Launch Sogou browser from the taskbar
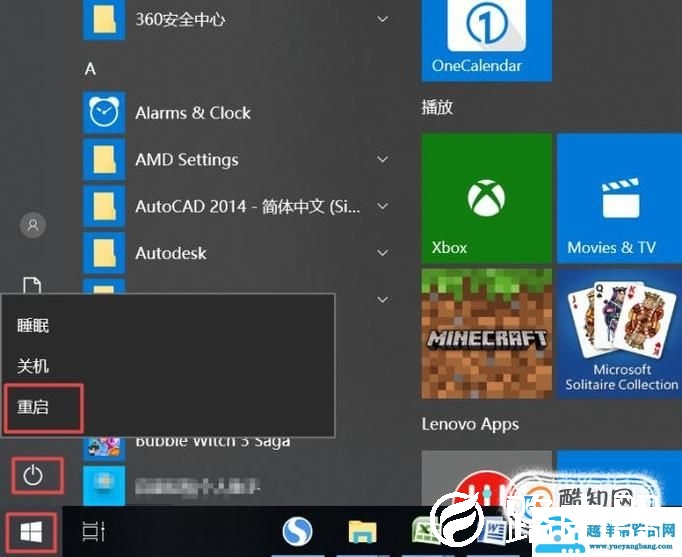Screen dimensions: 682x557 [x=298, y=531]
